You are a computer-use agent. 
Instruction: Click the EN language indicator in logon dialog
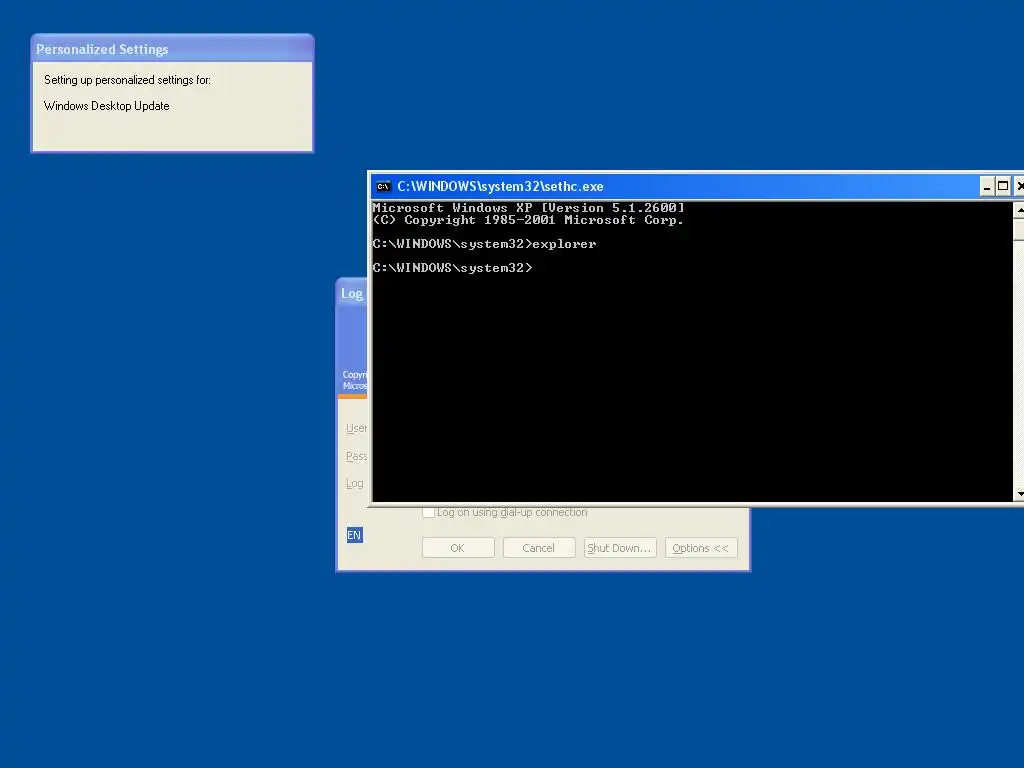(x=354, y=535)
